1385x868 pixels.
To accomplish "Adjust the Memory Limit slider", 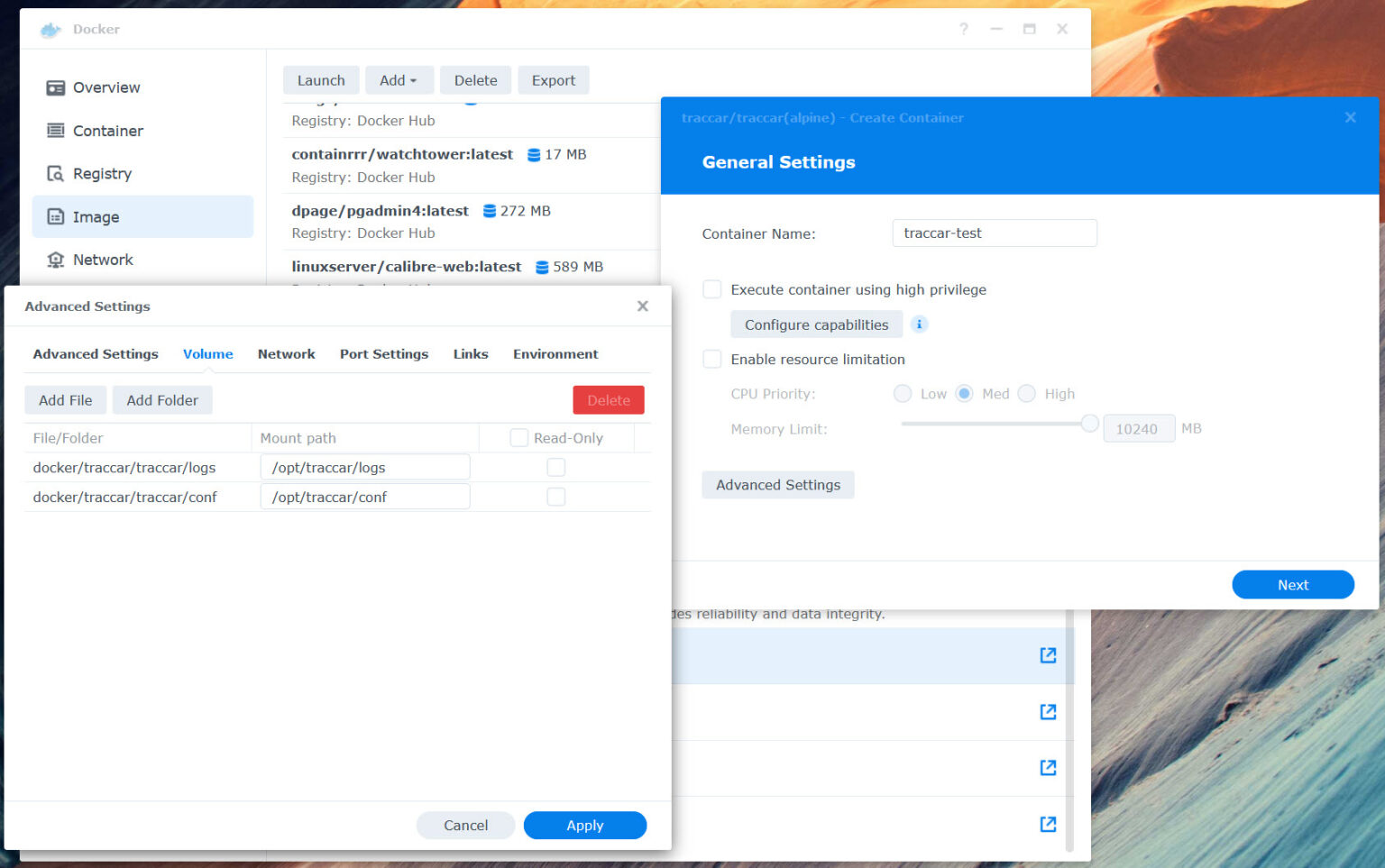I will click(x=1089, y=423).
